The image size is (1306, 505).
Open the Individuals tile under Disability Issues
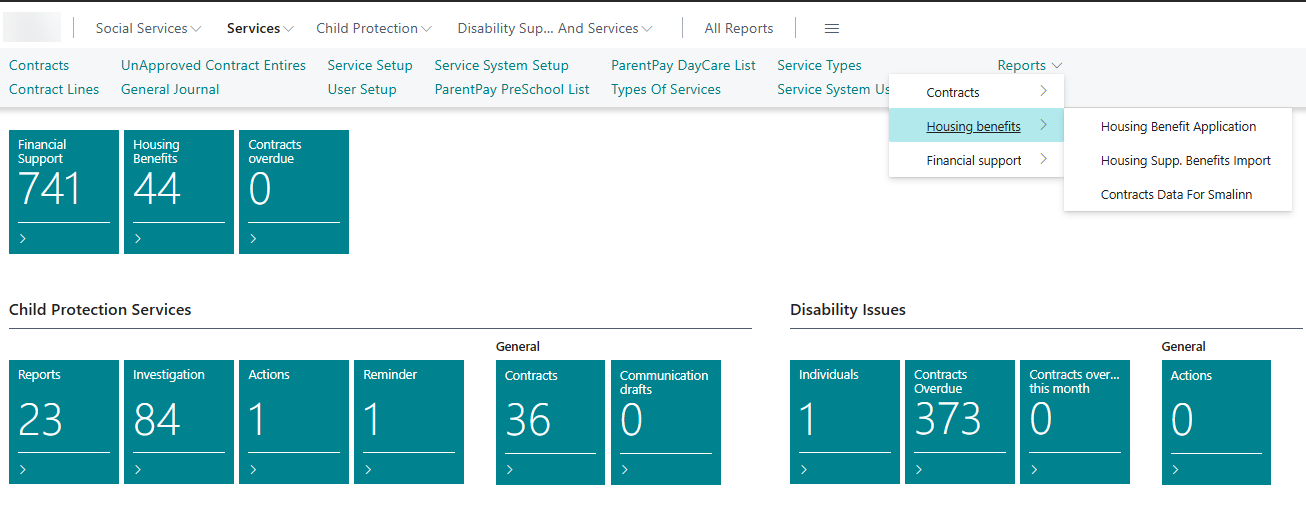click(x=844, y=420)
